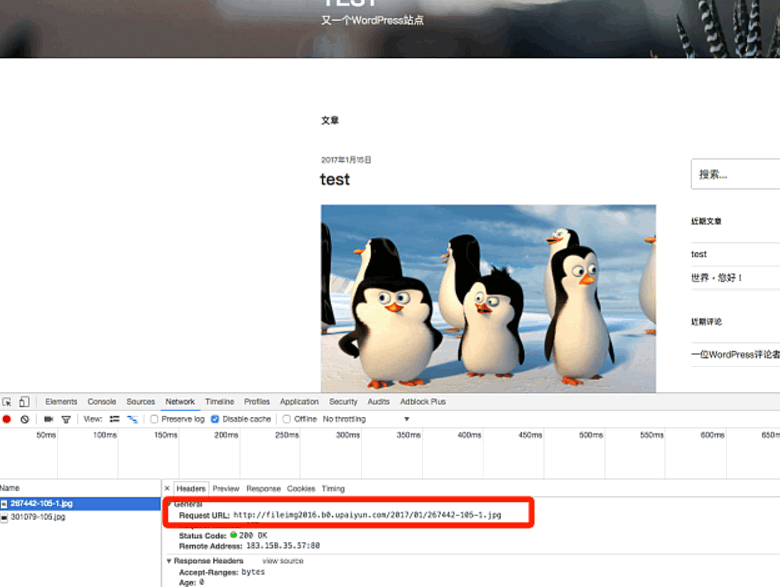Open the Elements tab
780x587 pixels.
click(61, 402)
